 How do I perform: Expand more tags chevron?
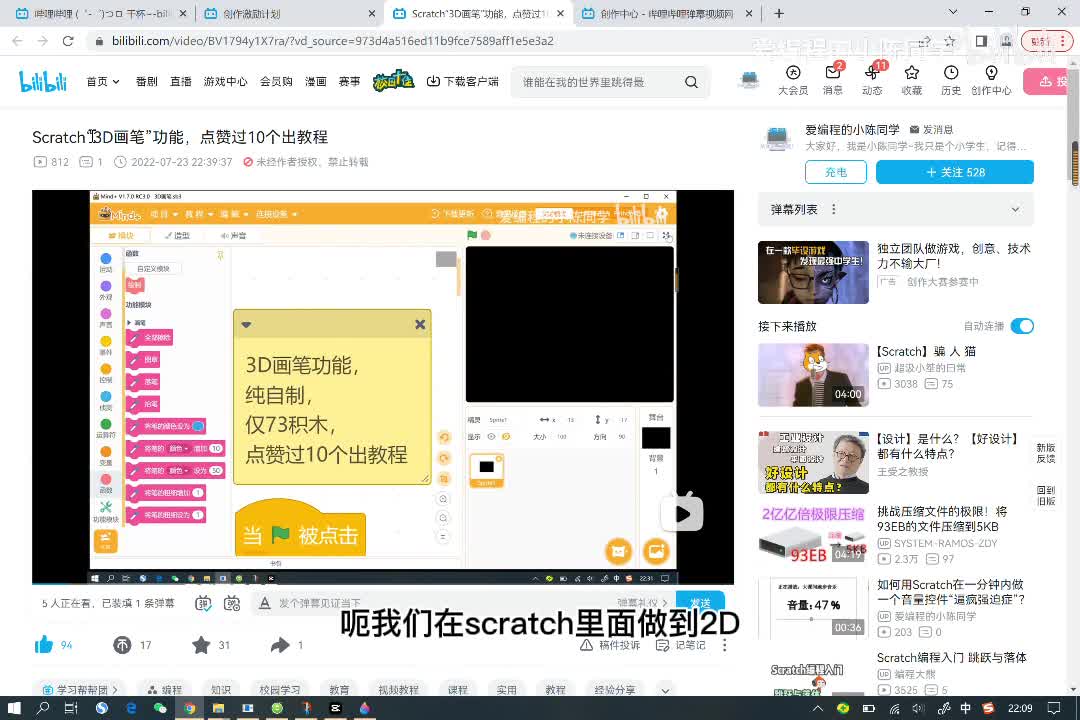(x=665, y=690)
